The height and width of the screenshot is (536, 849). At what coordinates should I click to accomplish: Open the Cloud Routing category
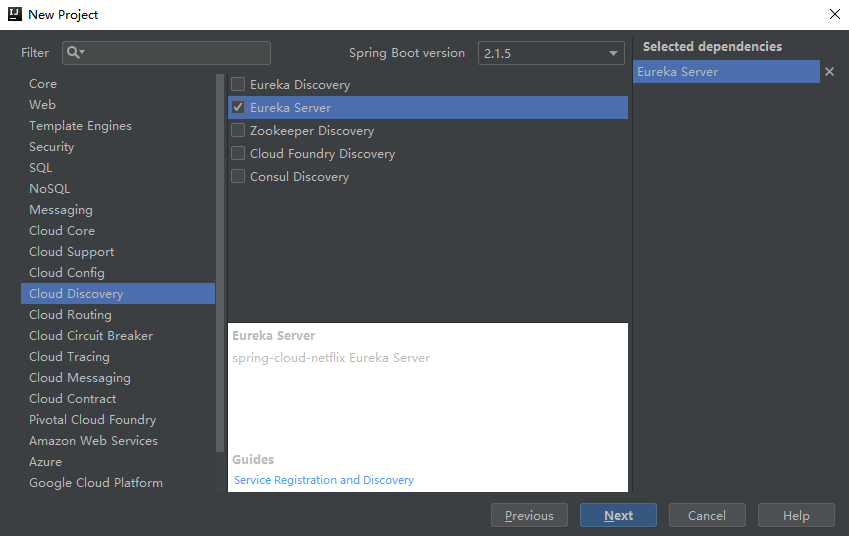point(118,315)
